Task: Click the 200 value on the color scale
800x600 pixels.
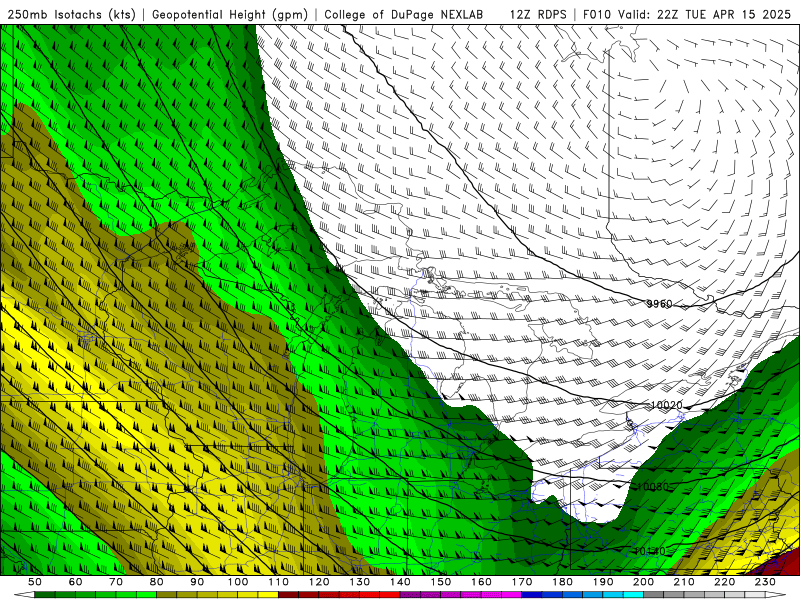Action: (643, 582)
